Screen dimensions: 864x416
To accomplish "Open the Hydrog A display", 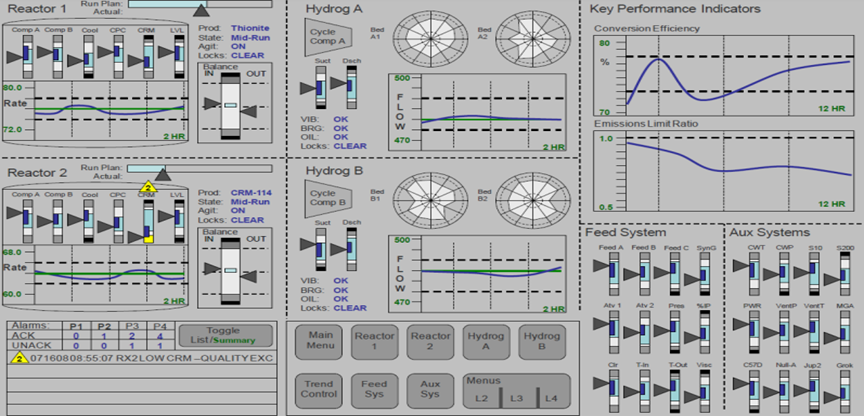I will pos(485,341).
